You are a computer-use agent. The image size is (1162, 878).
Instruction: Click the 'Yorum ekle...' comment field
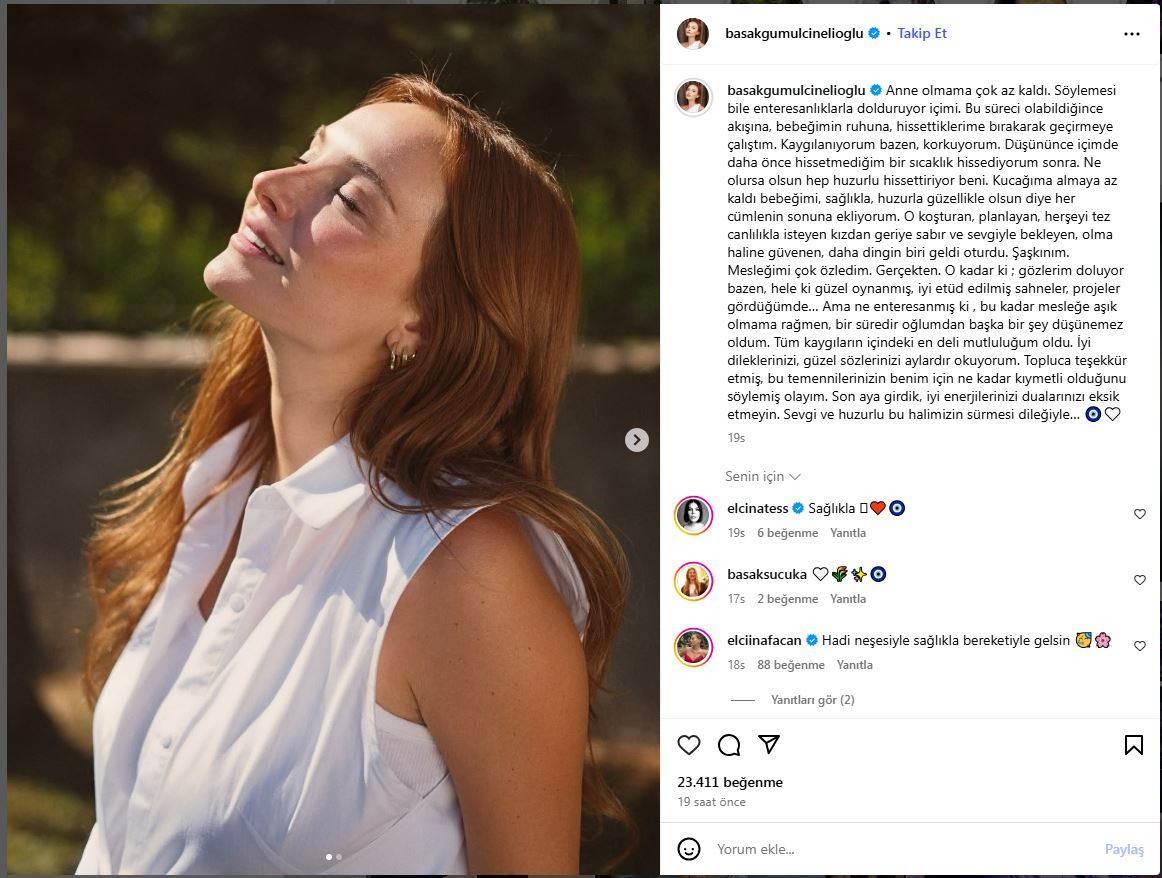pyautogui.click(x=900, y=849)
